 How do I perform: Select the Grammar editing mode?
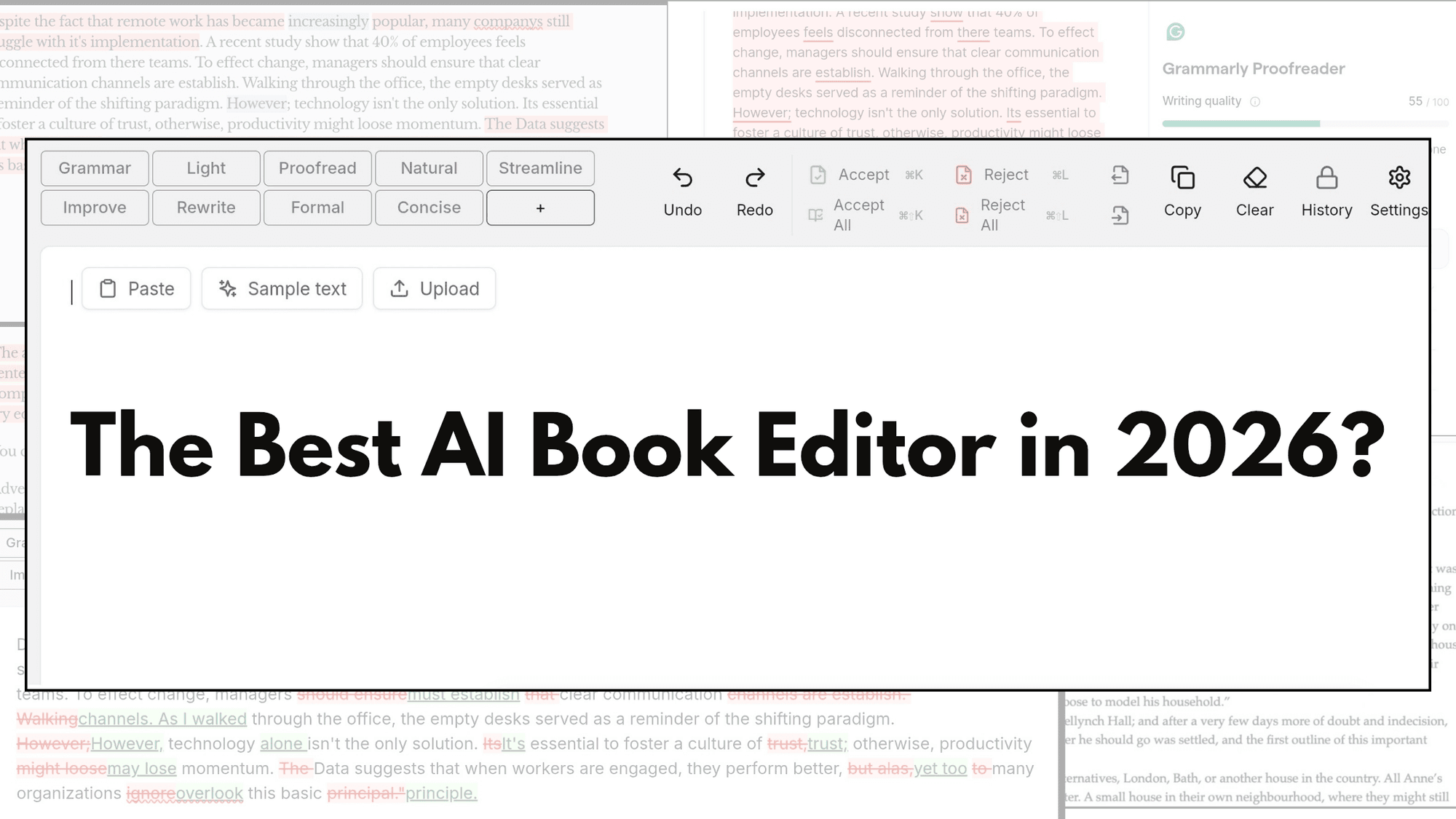95,168
